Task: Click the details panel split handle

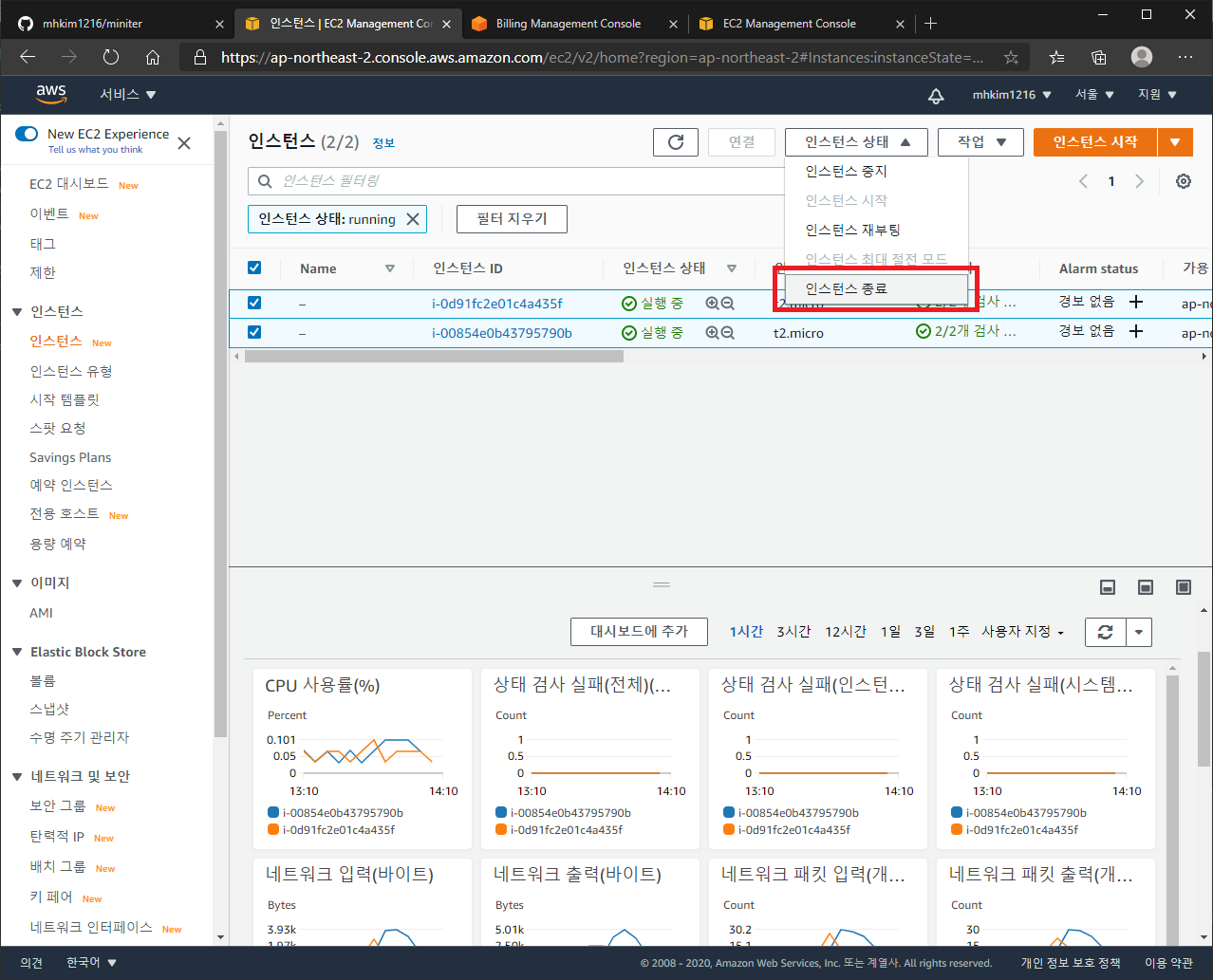Action: coord(662,584)
